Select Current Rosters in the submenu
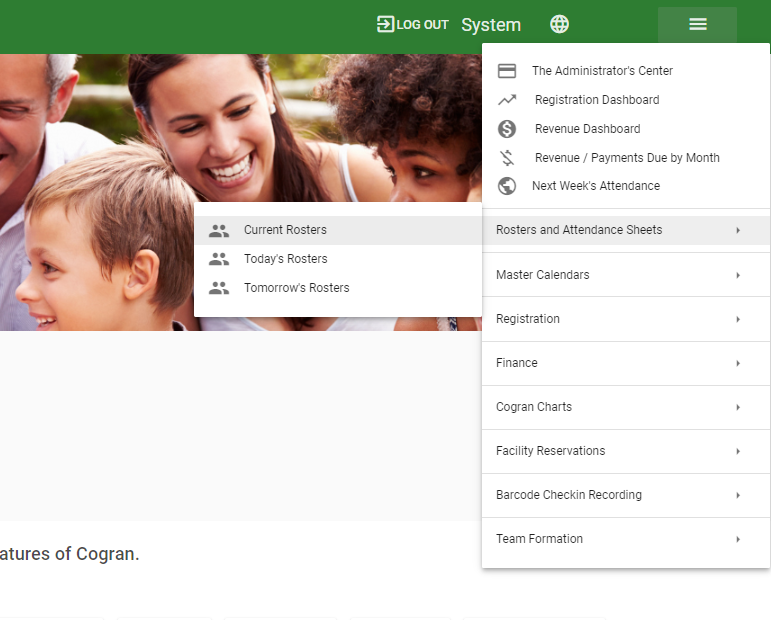 point(338,230)
